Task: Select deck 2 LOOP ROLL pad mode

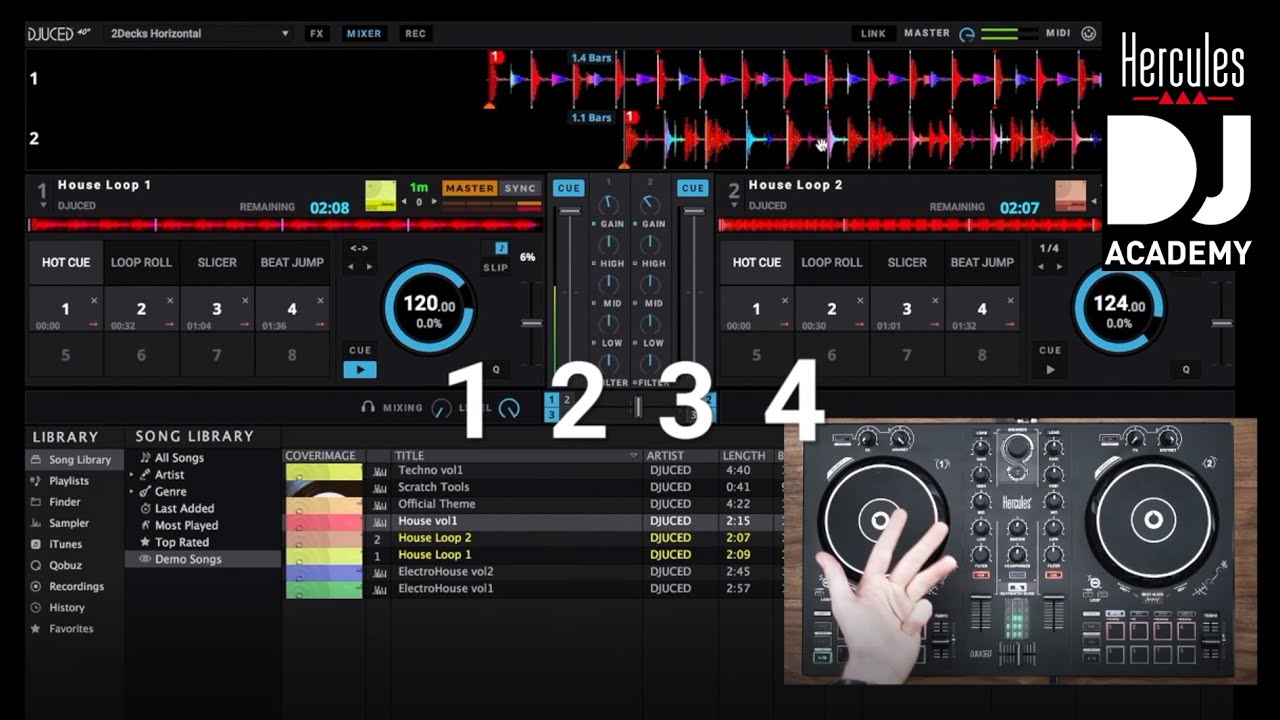Action: click(831, 262)
